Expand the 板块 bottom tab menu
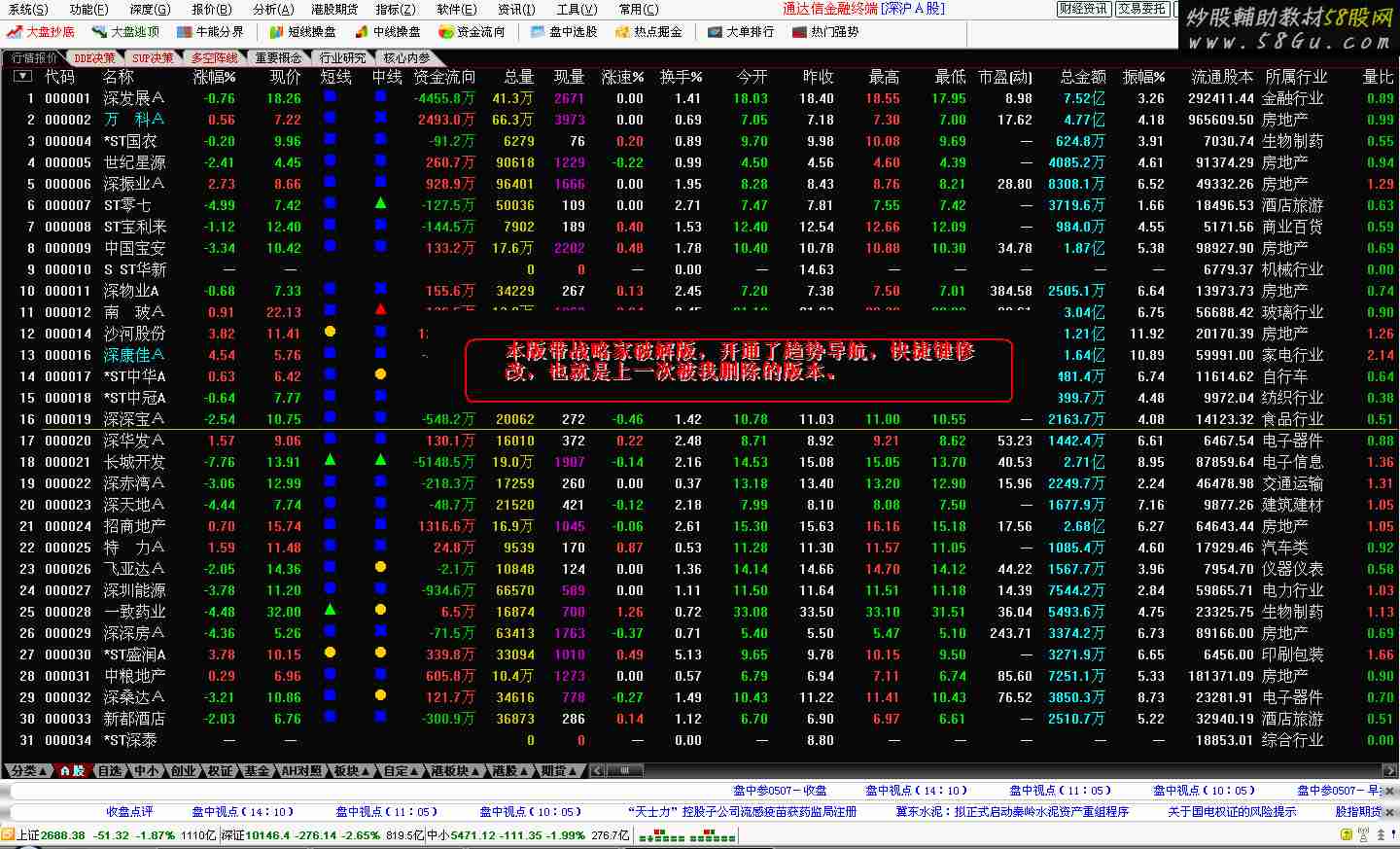This screenshot has width=1400, height=849. tap(352, 770)
